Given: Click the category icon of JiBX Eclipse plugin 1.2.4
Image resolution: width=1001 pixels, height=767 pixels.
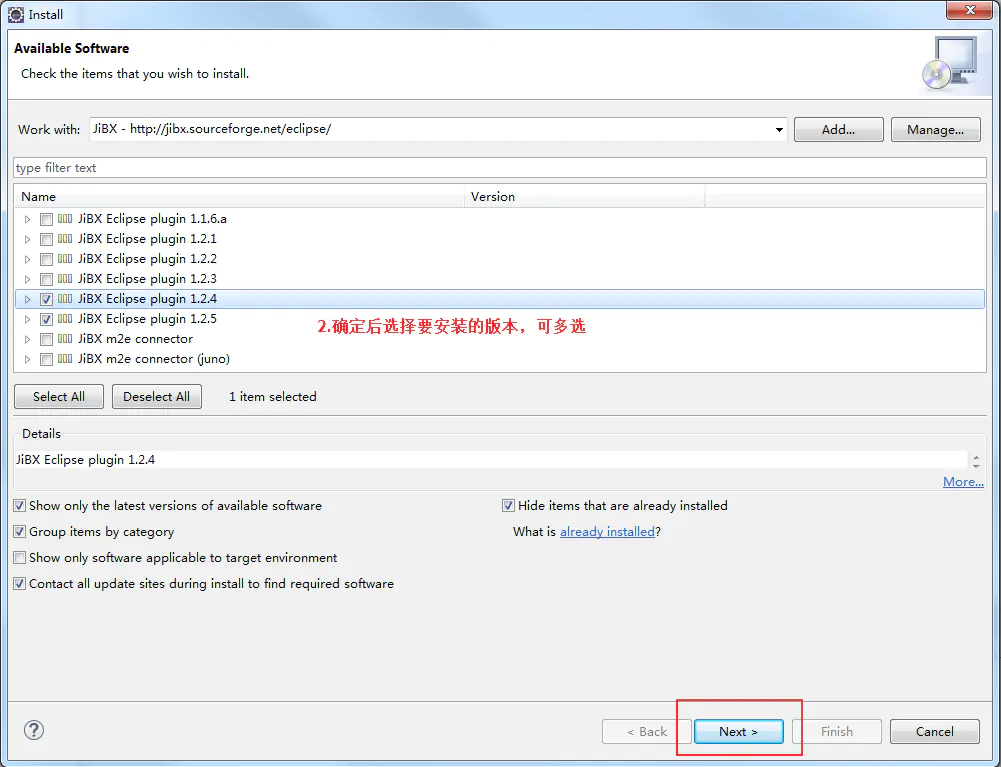Looking at the screenshot, I should pos(65,298).
